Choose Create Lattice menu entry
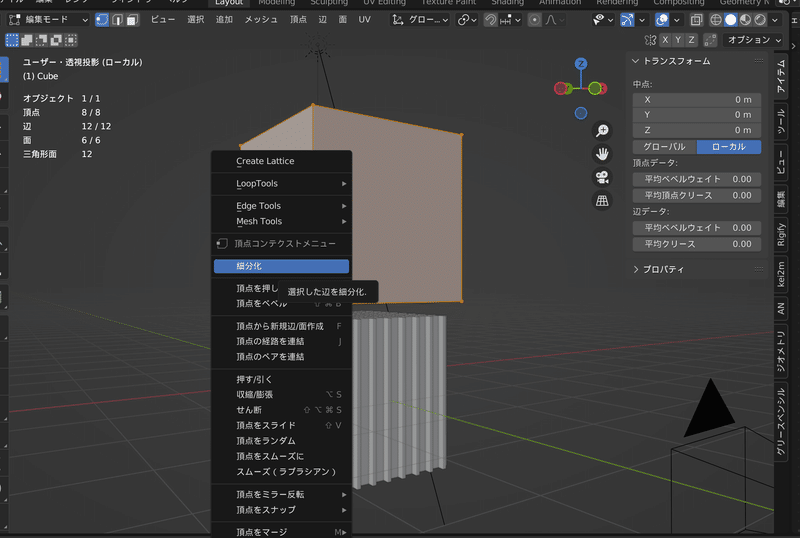The width and height of the screenshot is (800, 538). [281, 161]
